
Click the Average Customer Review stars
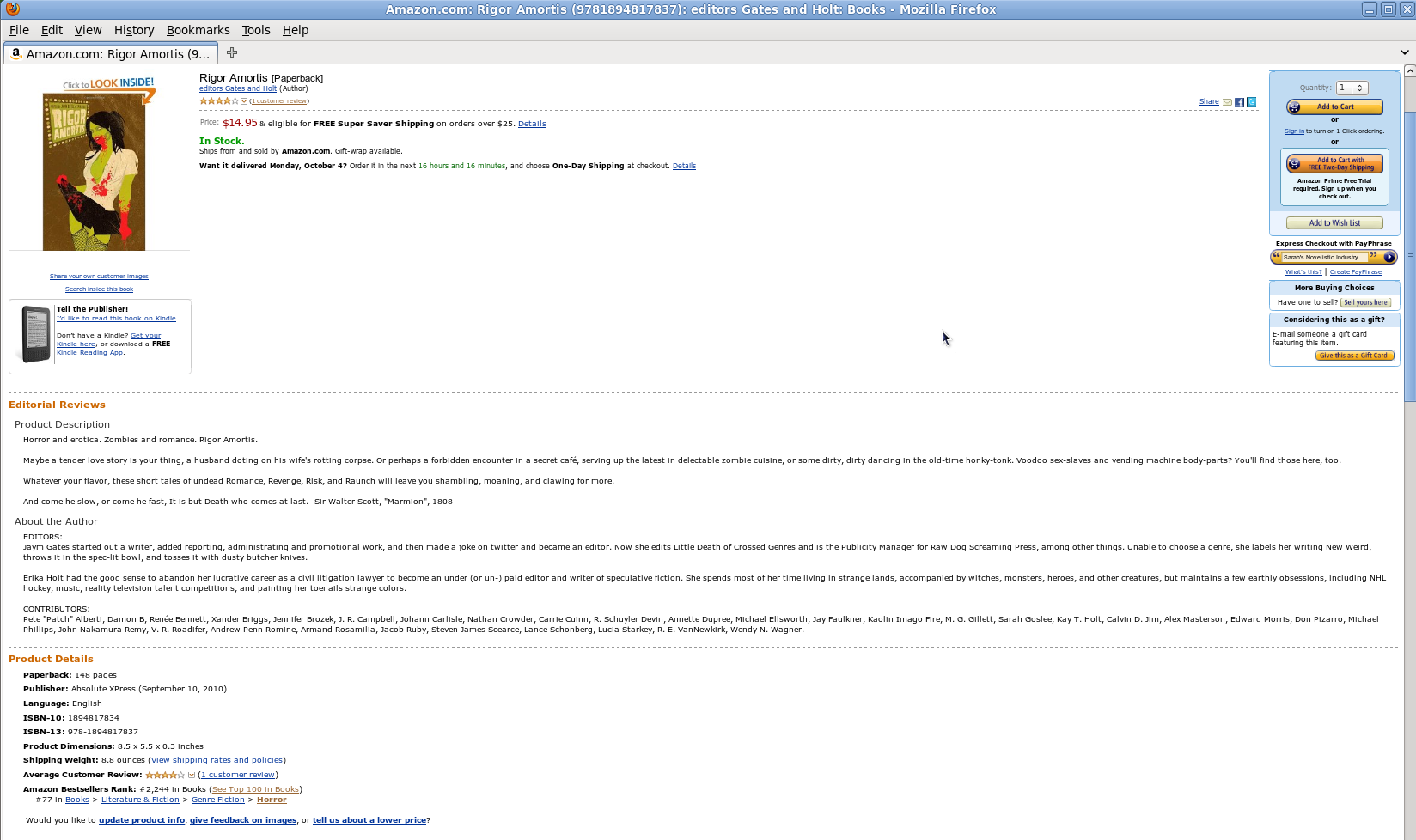pos(165,775)
